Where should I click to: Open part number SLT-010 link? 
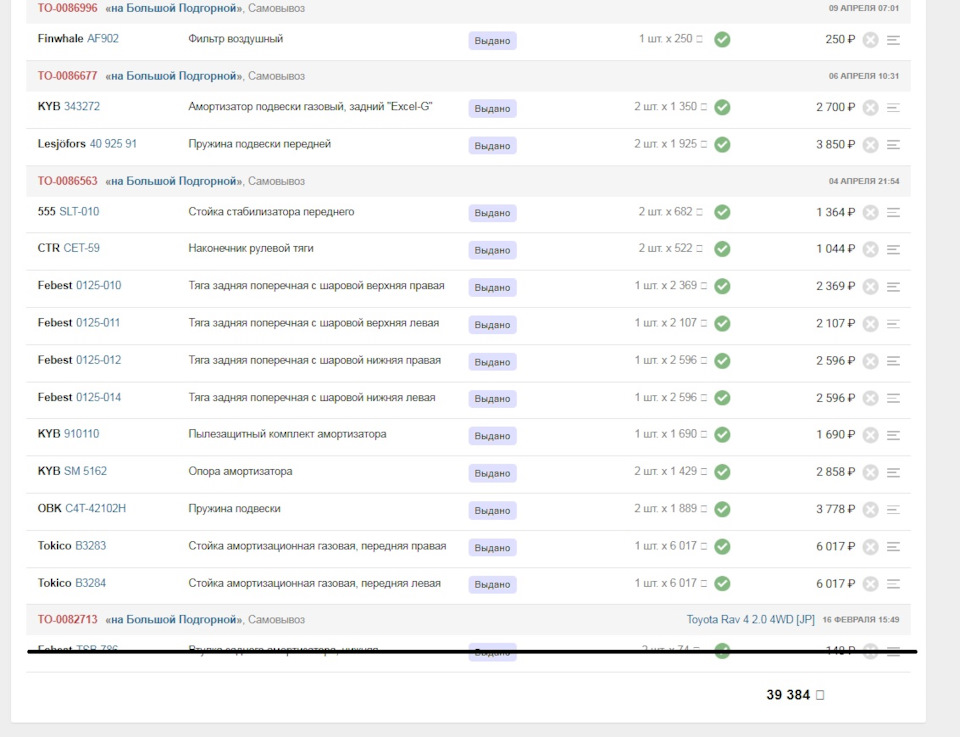coord(79,212)
